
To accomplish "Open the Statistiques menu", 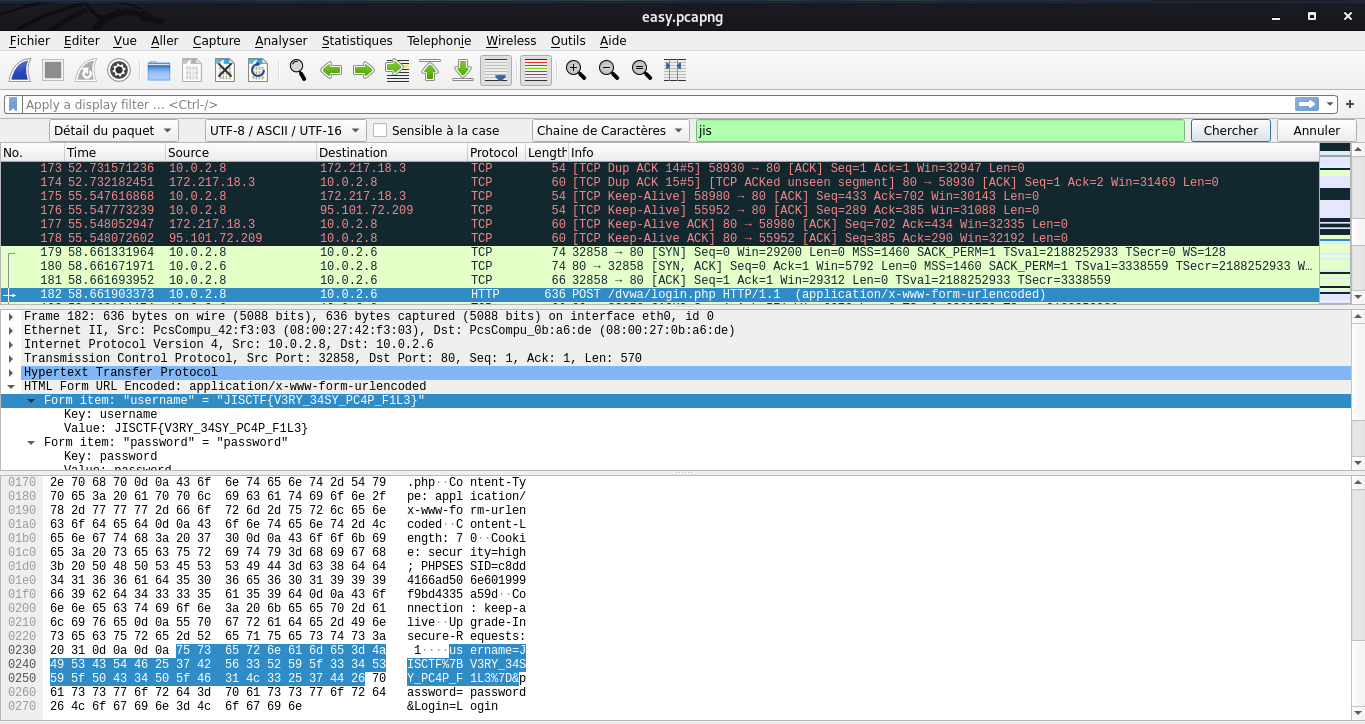I will pyautogui.click(x=357, y=40).
